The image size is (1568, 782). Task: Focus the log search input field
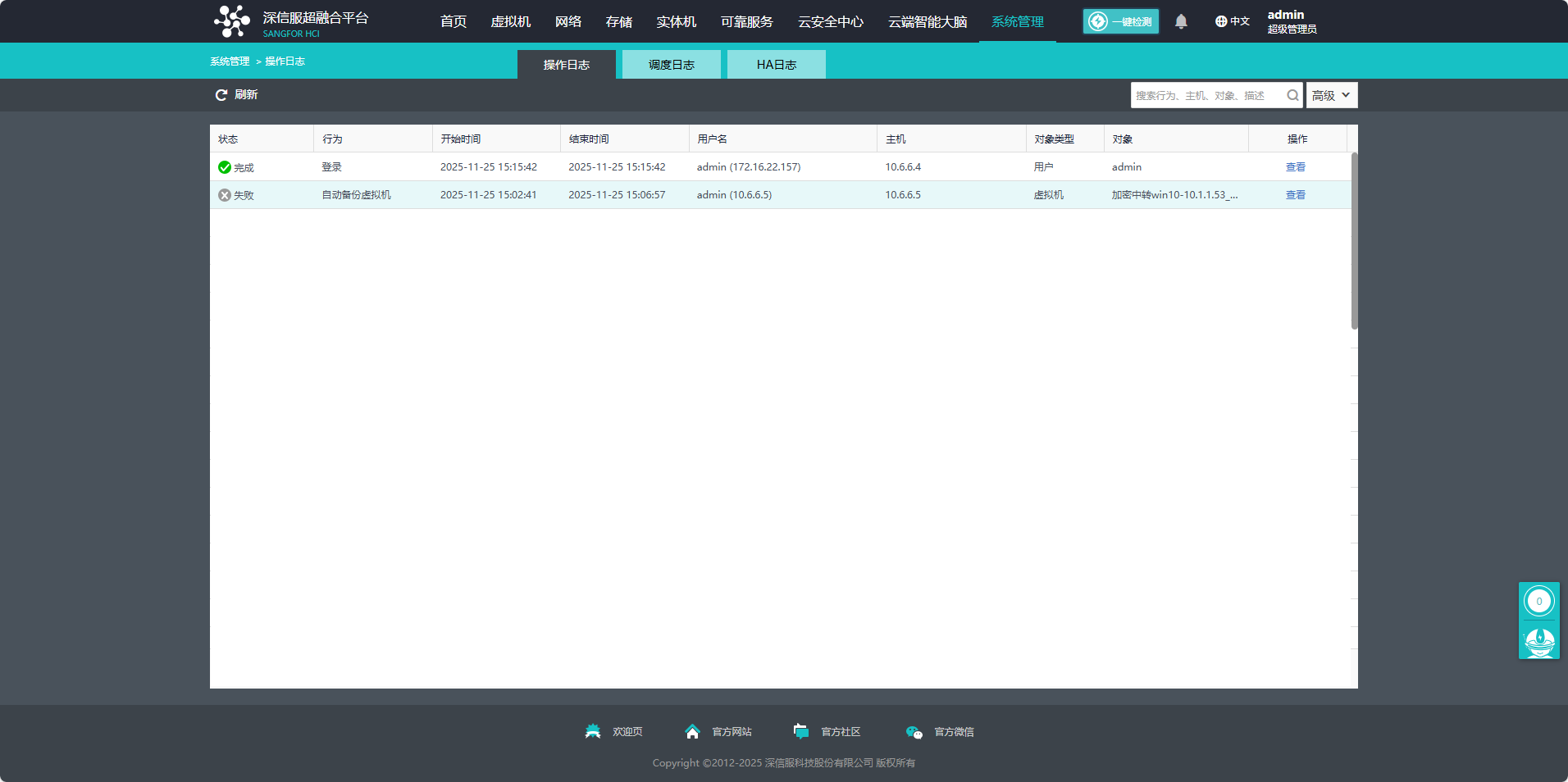[1209, 95]
